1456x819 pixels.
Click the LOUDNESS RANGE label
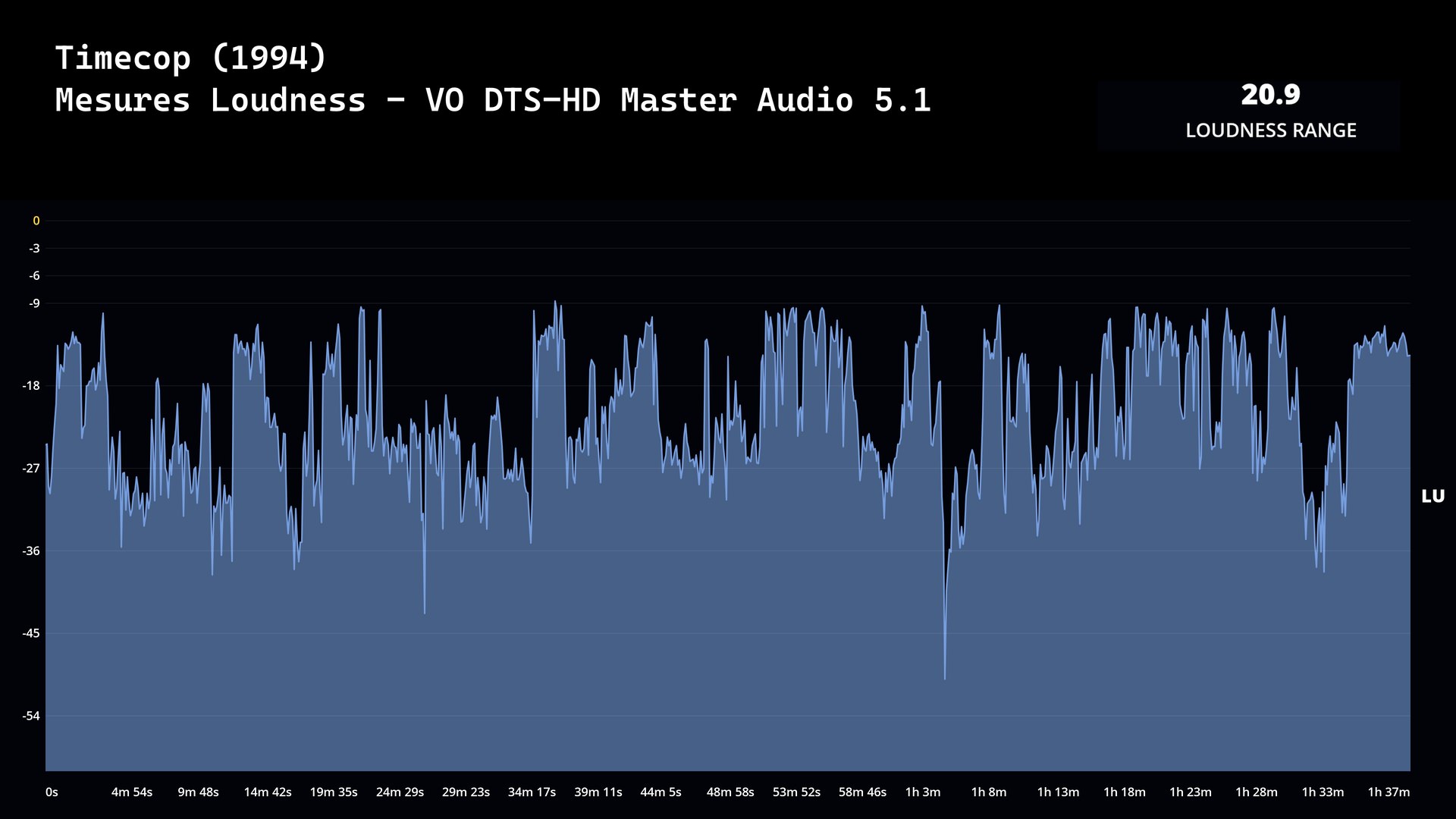[1270, 130]
